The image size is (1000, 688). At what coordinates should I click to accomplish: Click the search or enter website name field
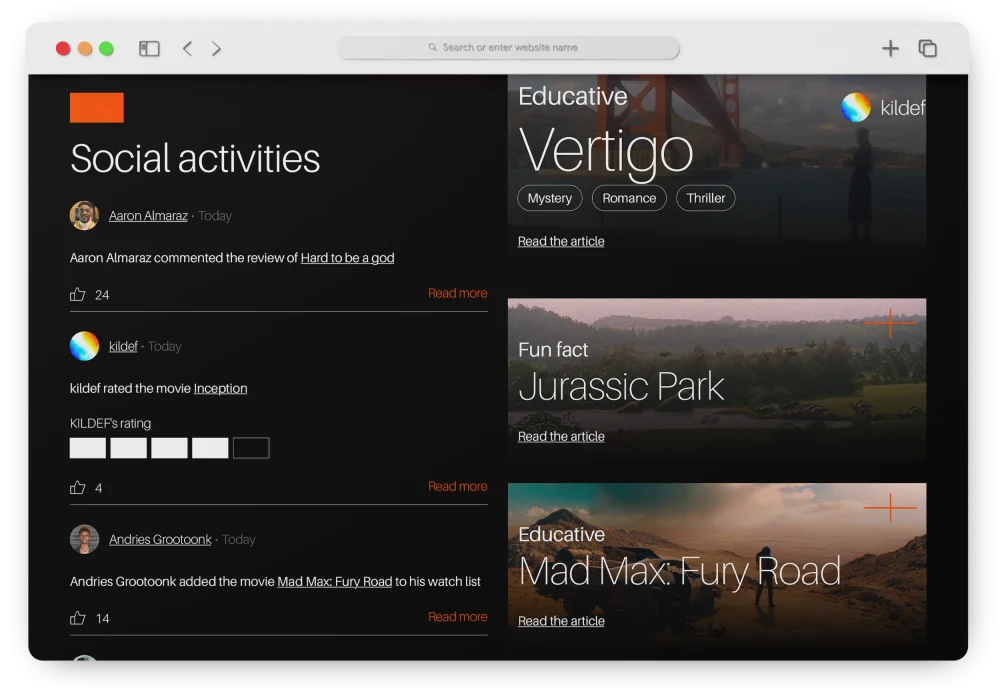pos(508,47)
